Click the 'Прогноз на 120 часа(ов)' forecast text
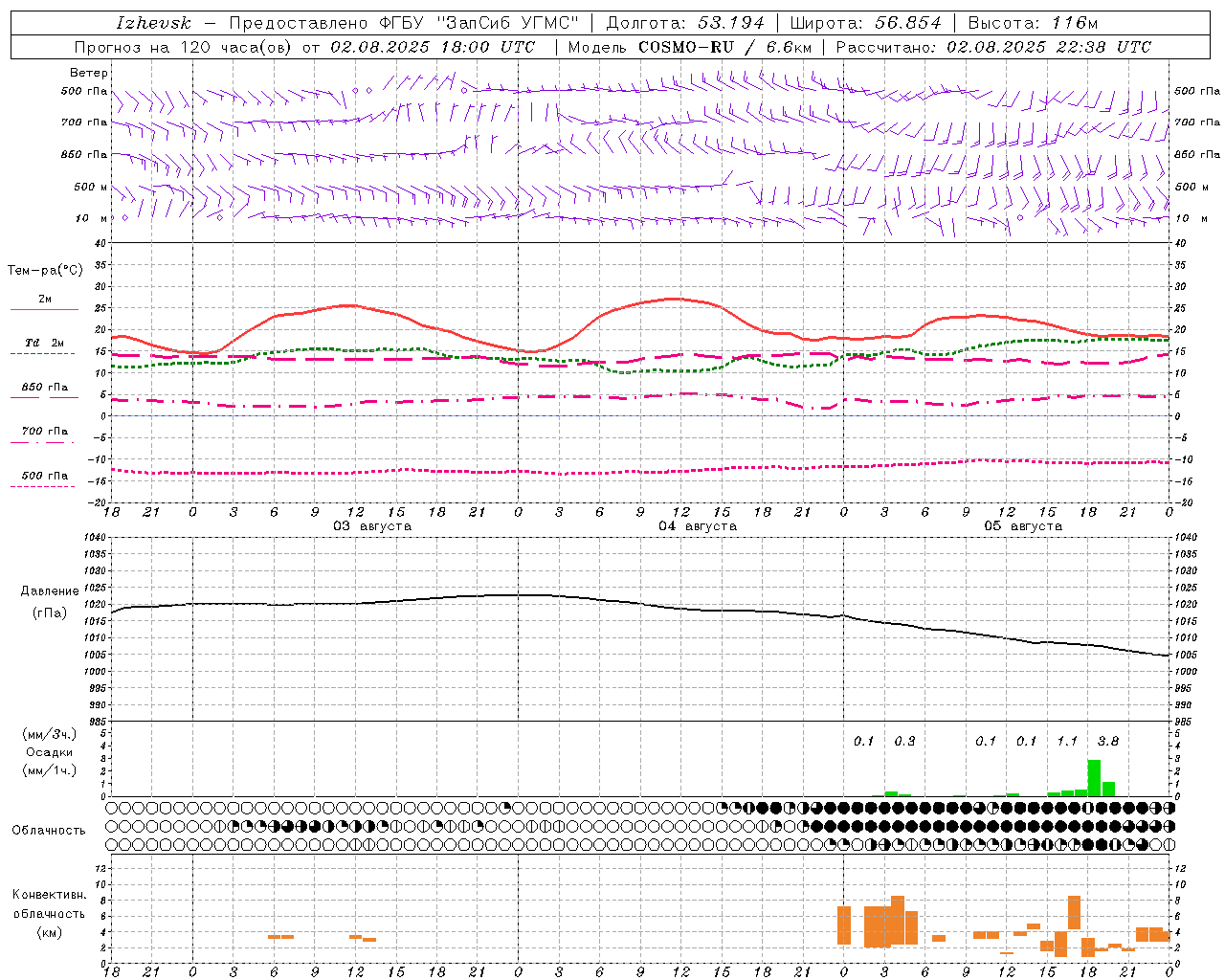Image resolution: width=1225 pixels, height=980 pixels. (184, 47)
